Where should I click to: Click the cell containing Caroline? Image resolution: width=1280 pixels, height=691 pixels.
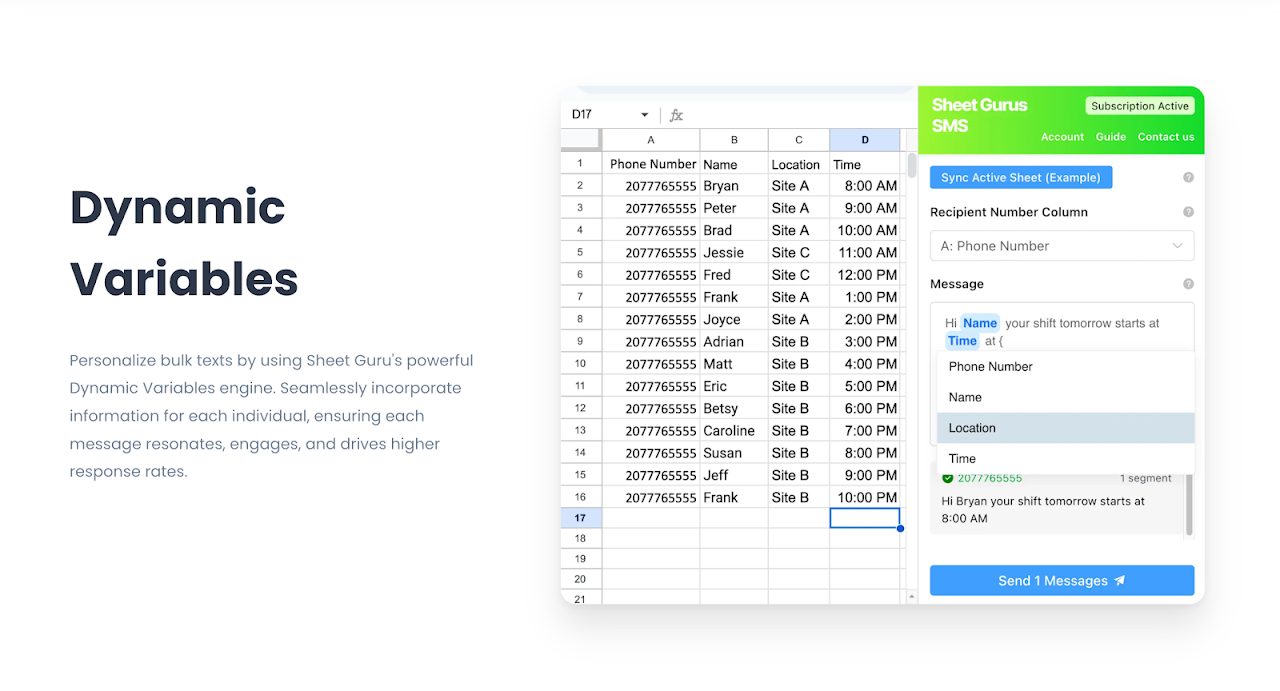click(734, 431)
